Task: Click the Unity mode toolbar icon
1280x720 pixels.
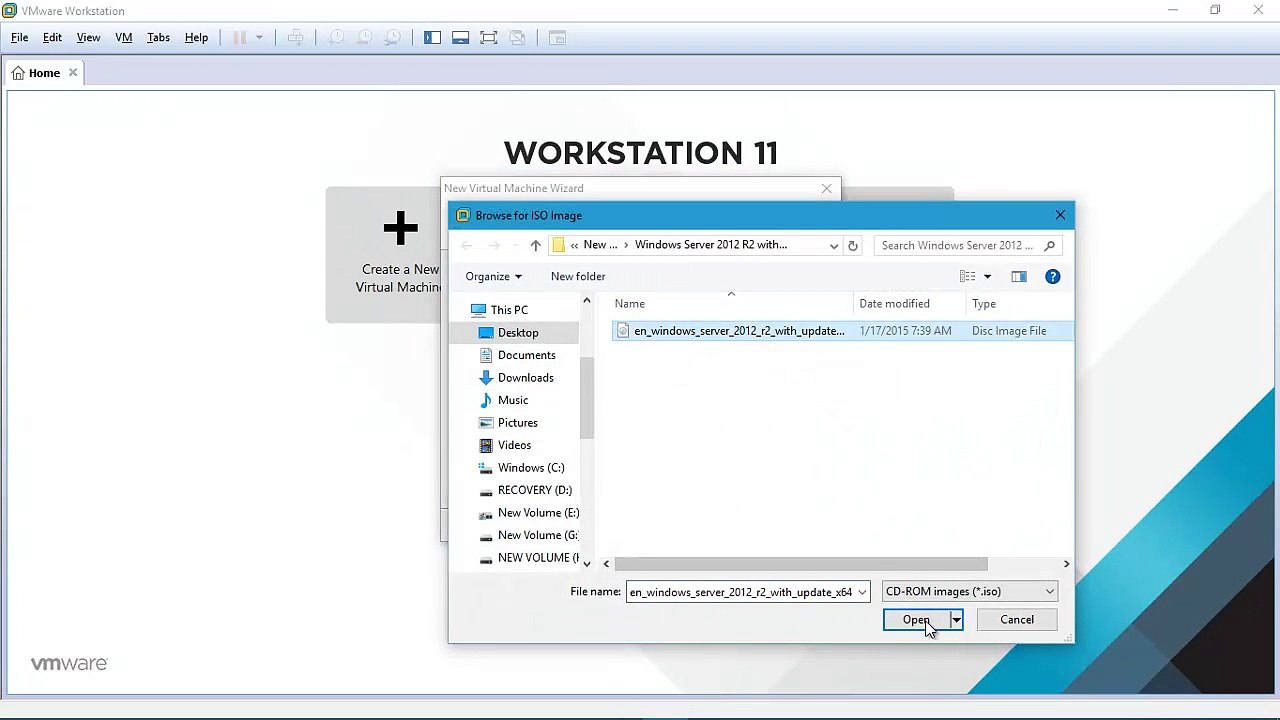Action: (x=517, y=38)
